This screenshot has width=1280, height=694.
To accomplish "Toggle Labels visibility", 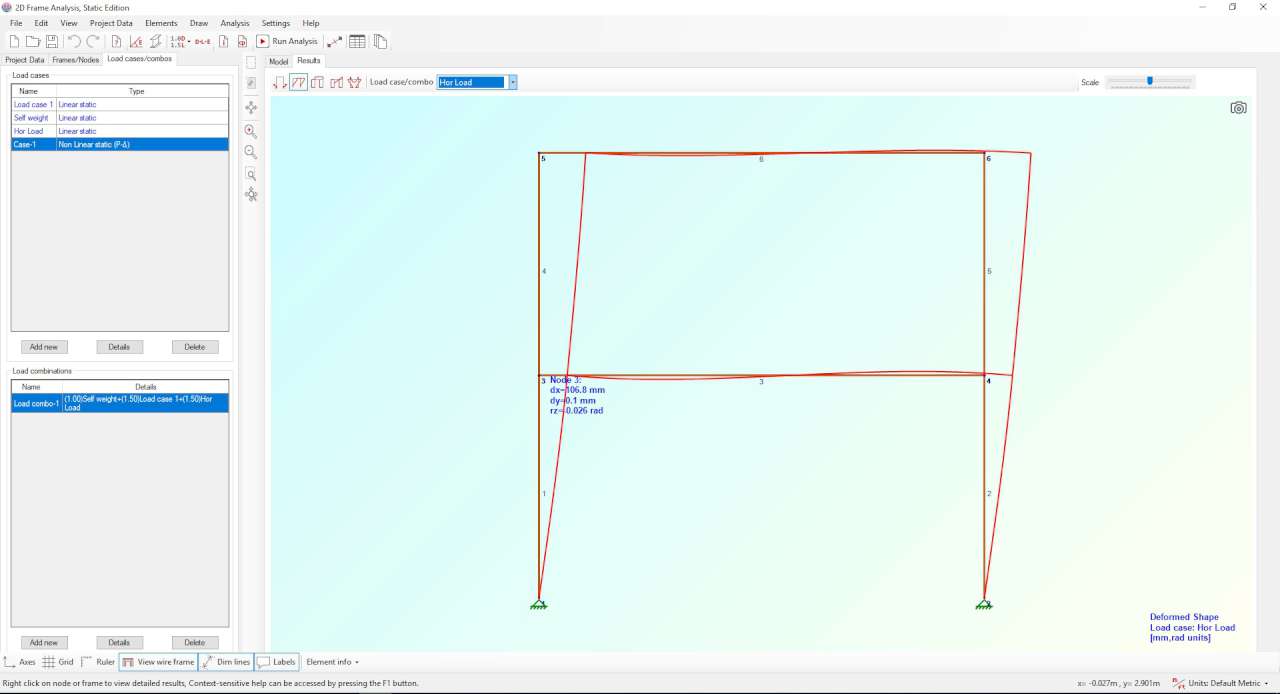I will (276, 662).
